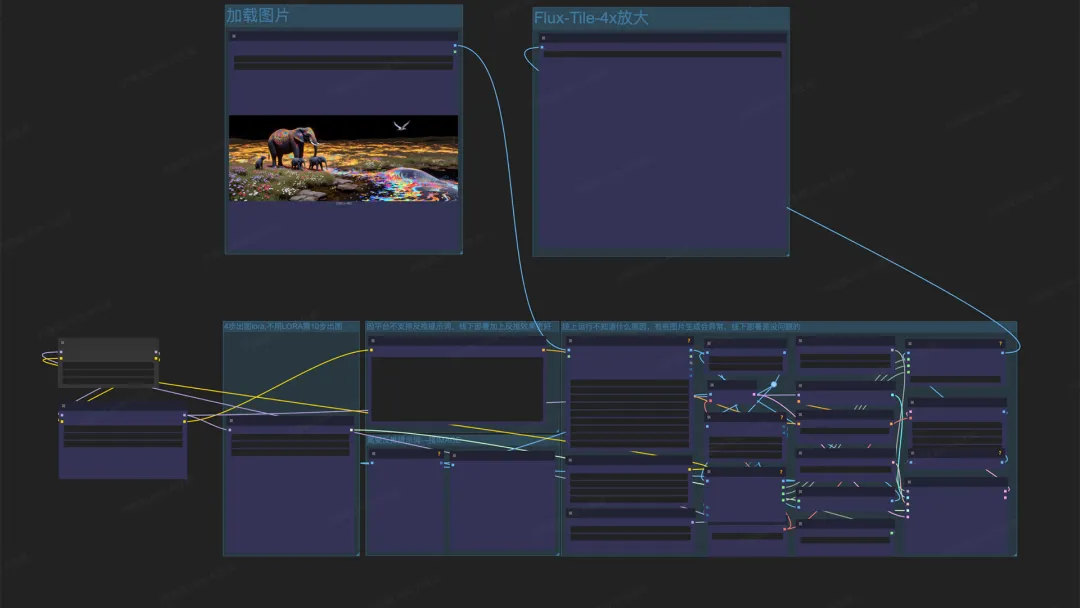Select the Flux-Tile-4x放大 group title

coord(591,18)
